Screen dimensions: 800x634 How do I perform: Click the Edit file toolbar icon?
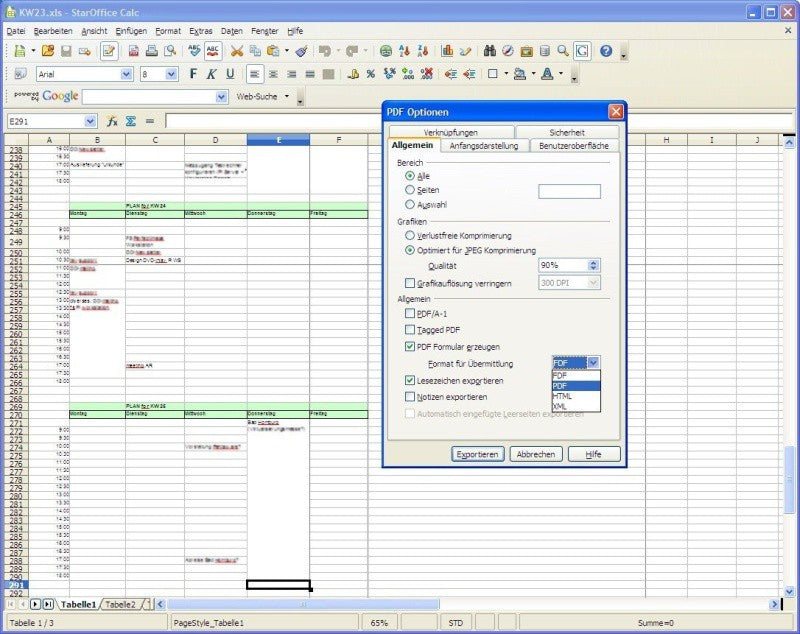coord(109,51)
